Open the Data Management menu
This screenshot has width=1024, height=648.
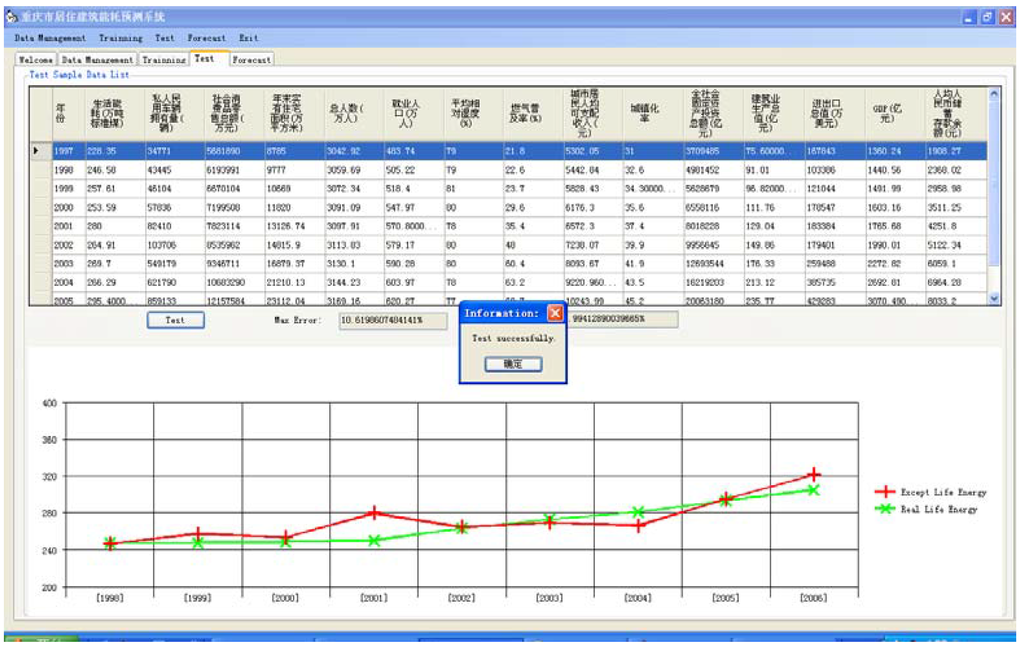pyautogui.click(x=49, y=38)
